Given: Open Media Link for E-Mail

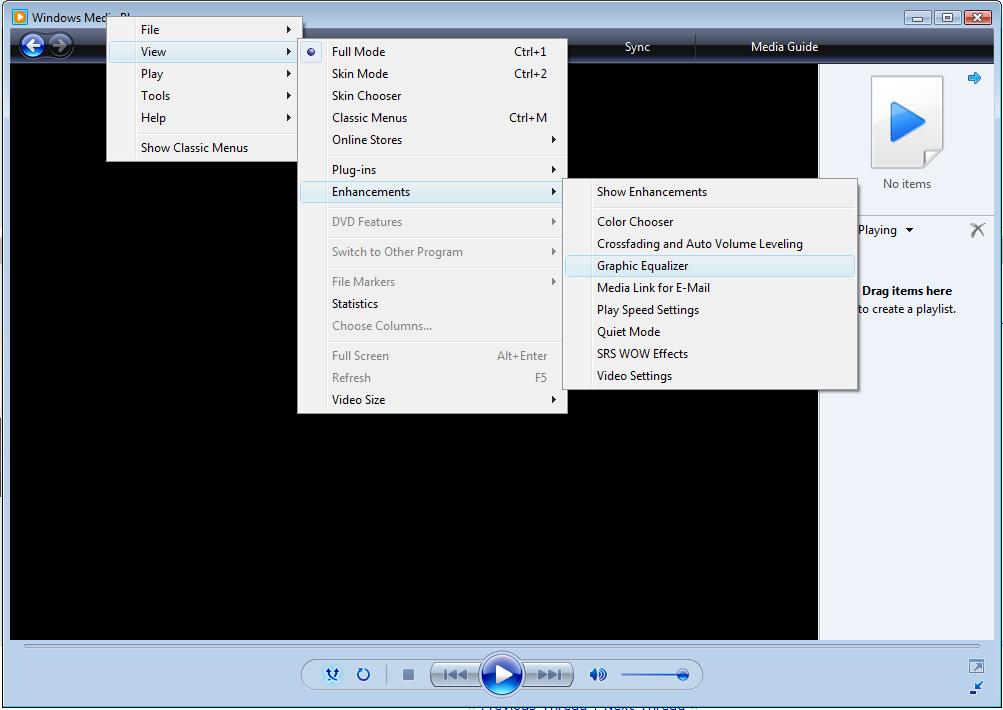Looking at the screenshot, I should pos(710,288).
